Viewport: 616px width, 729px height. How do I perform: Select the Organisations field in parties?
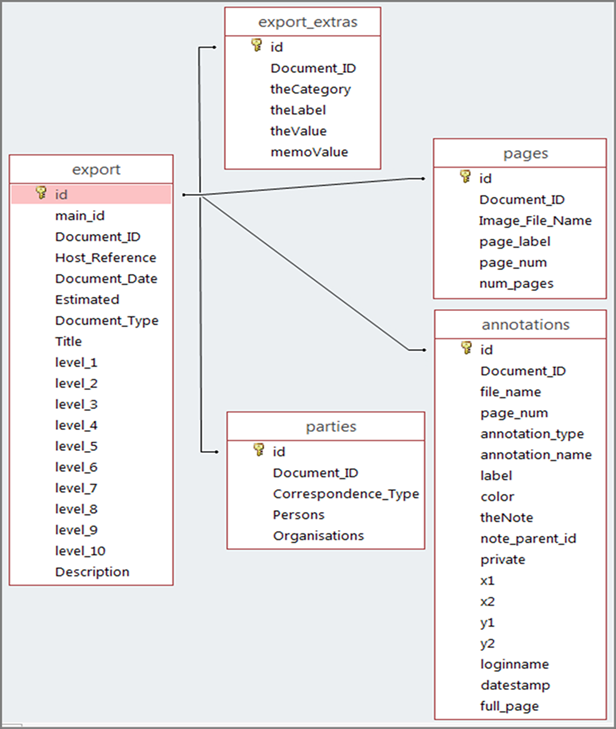tap(318, 535)
